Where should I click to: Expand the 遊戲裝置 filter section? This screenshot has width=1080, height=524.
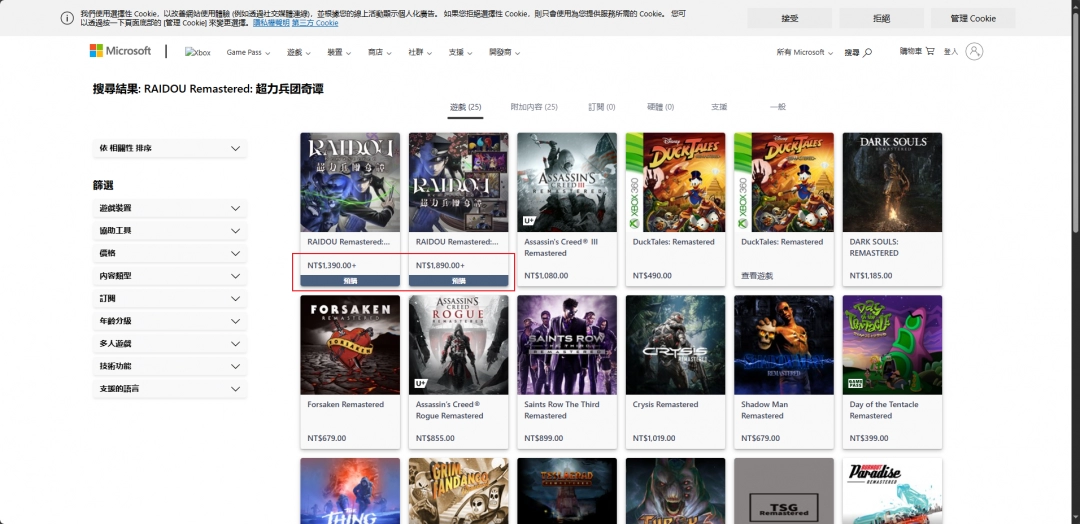click(x=169, y=208)
